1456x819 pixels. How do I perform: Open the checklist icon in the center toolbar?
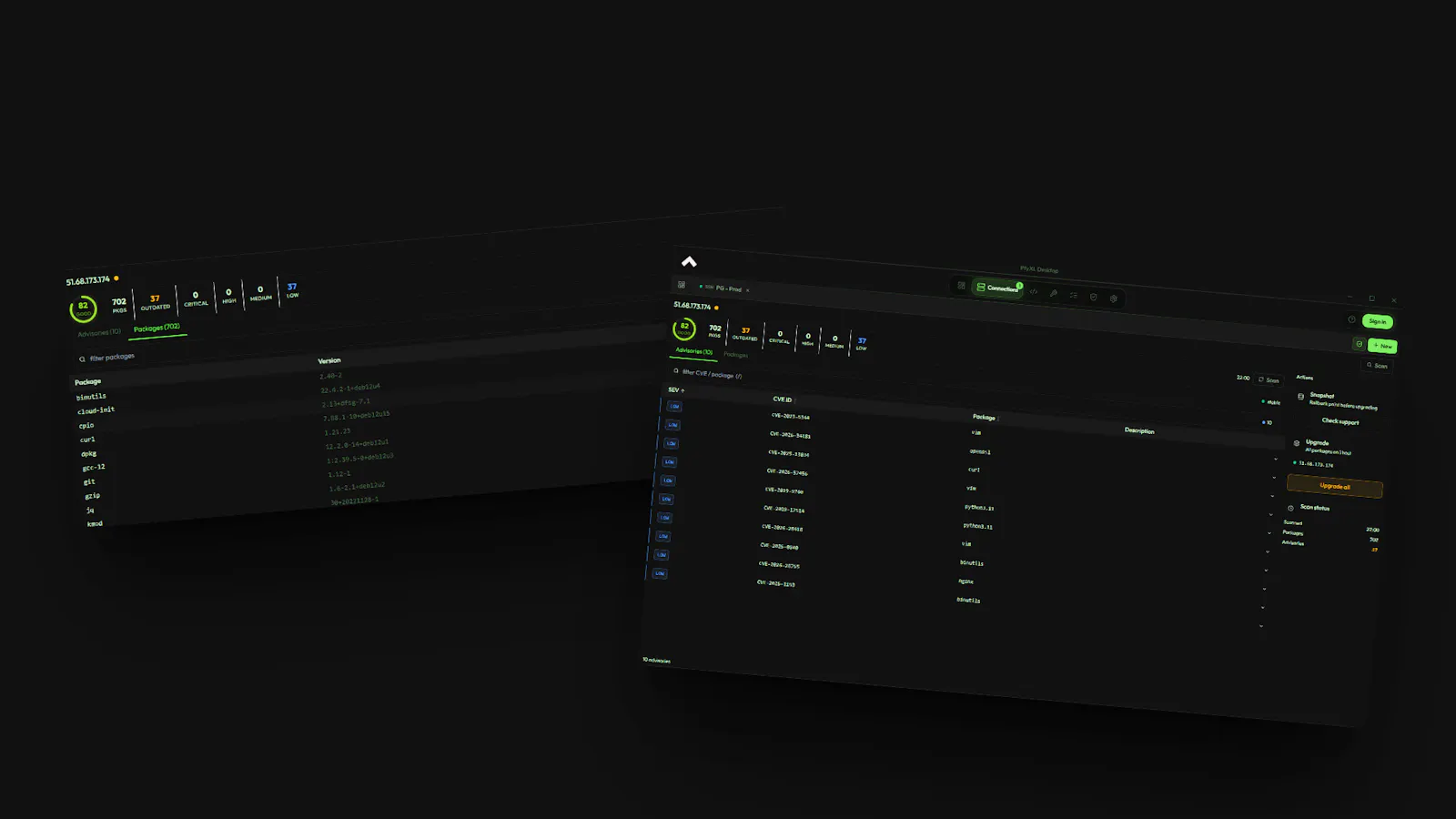click(1074, 295)
